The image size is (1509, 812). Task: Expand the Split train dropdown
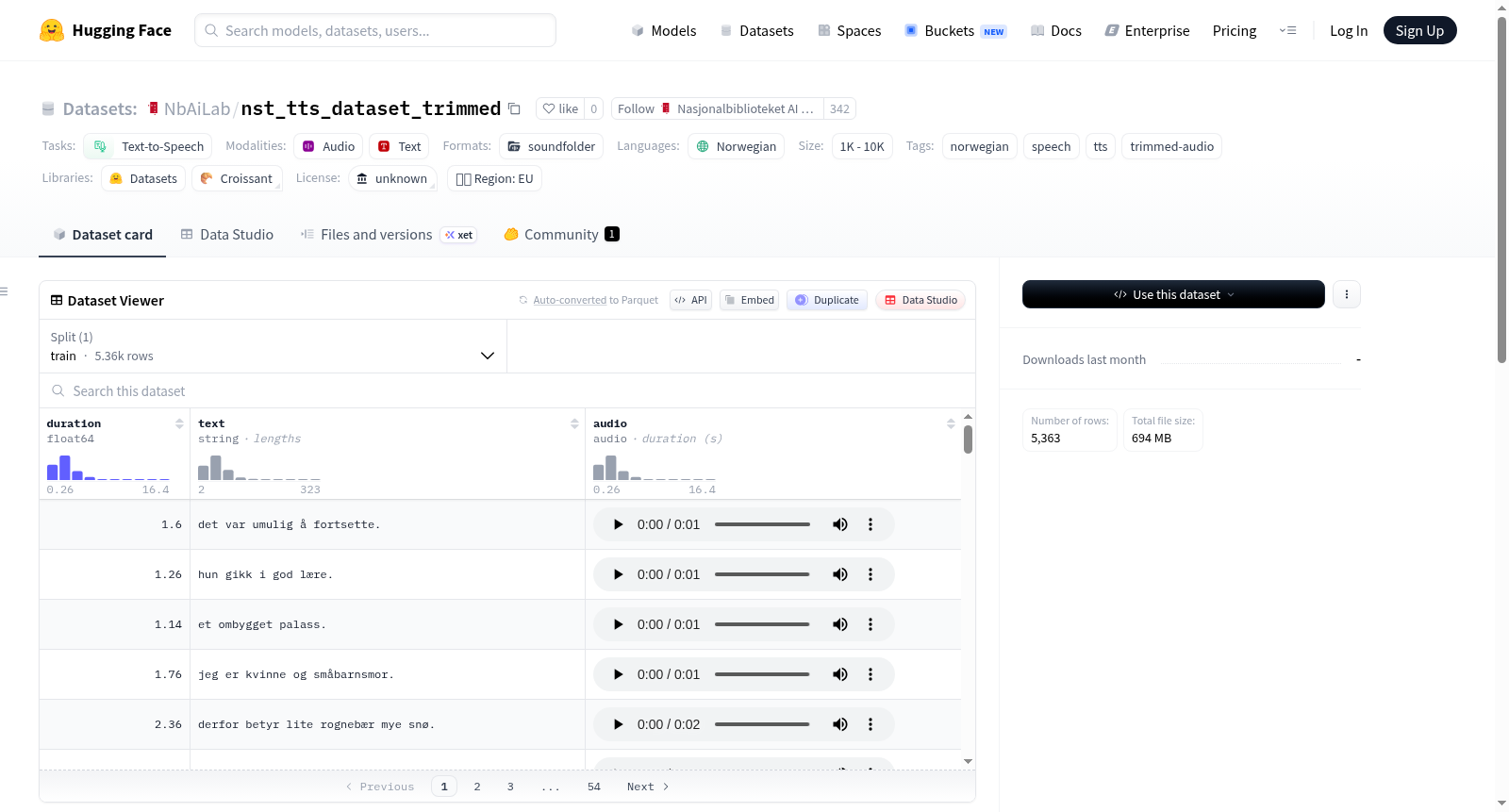pyautogui.click(x=273, y=346)
